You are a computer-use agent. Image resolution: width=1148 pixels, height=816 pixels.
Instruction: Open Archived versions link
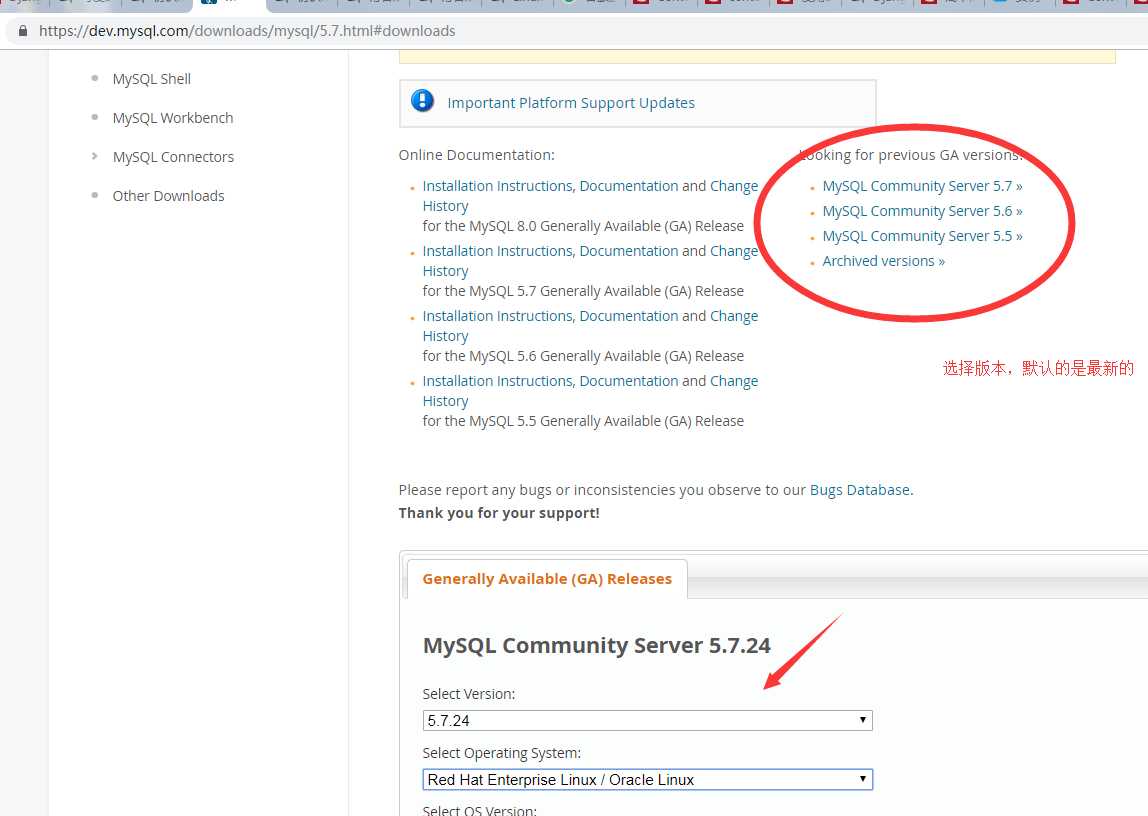pos(884,261)
